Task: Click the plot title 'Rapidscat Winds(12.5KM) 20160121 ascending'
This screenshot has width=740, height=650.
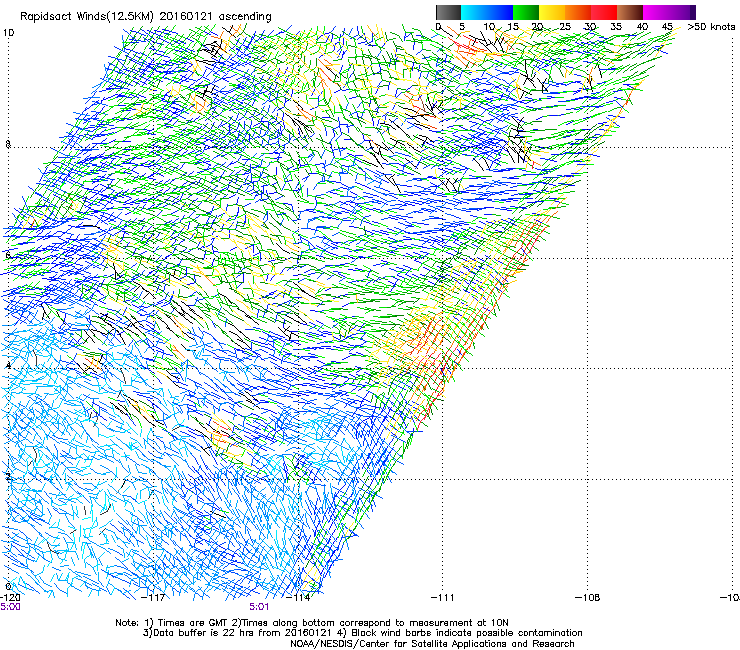Action: [x=146, y=17]
